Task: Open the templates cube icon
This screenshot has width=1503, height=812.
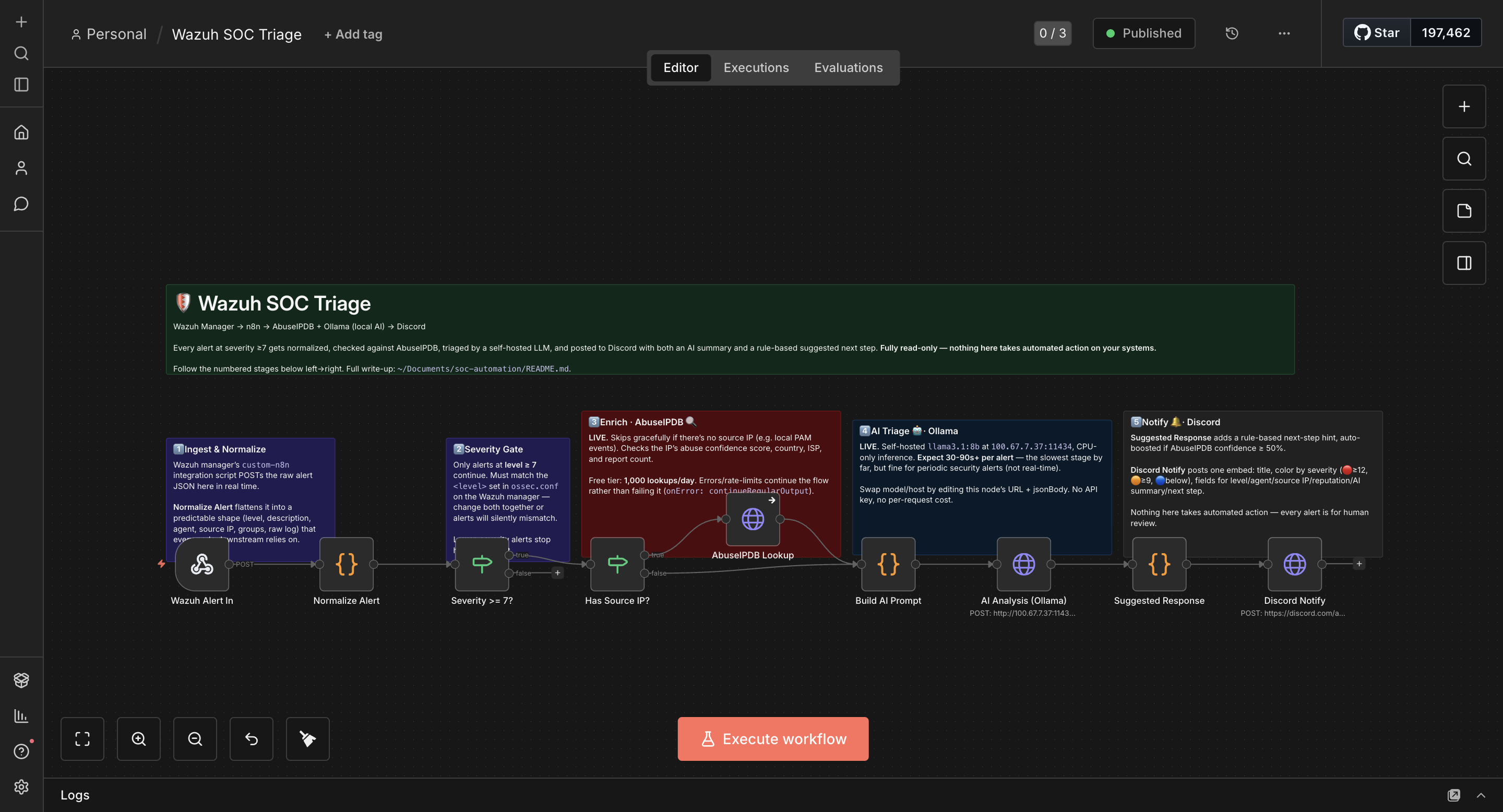Action: click(21, 680)
